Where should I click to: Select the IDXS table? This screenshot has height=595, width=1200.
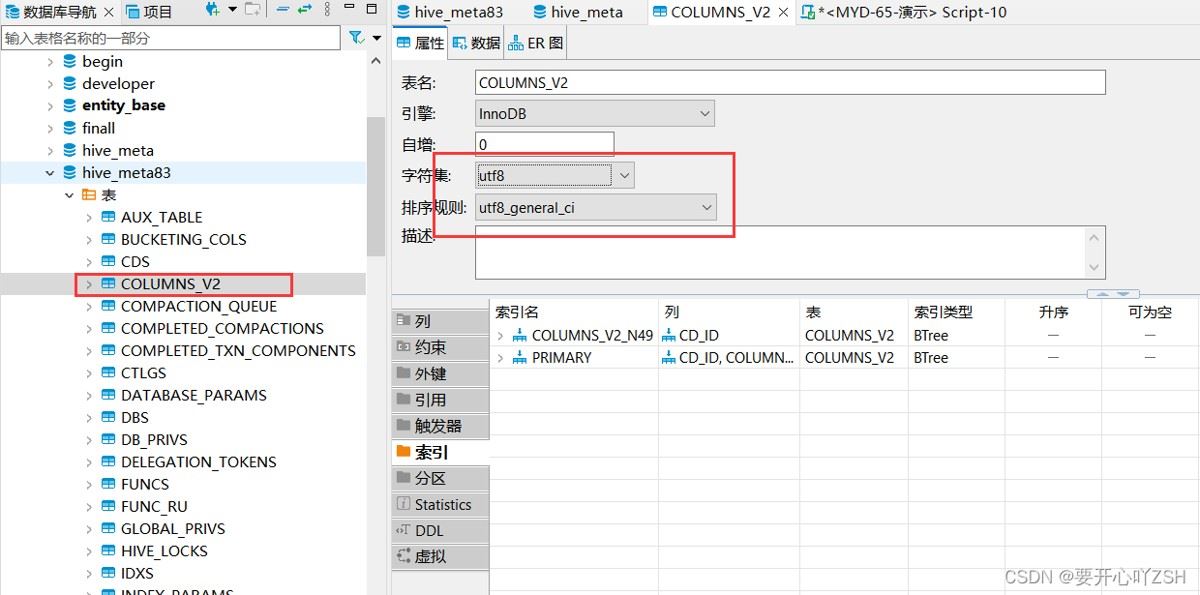pos(137,574)
